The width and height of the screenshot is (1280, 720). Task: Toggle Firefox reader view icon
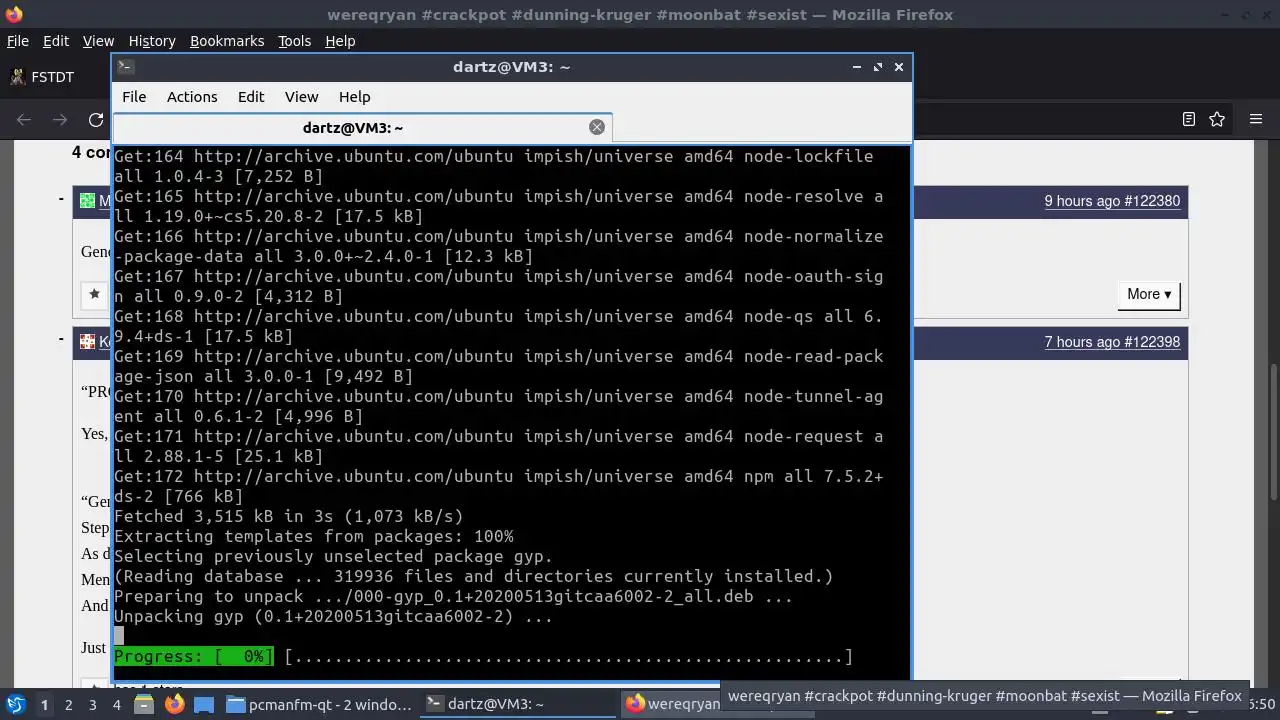[1189, 119]
